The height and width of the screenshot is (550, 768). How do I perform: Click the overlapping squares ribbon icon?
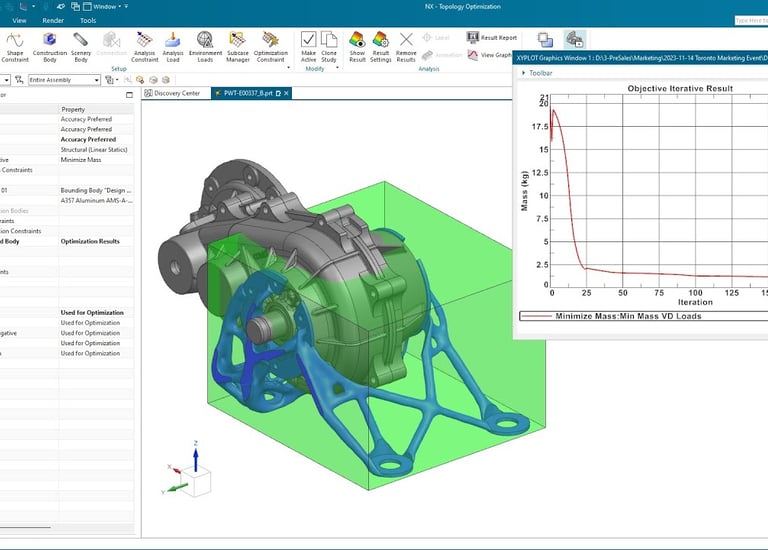tap(545, 40)
